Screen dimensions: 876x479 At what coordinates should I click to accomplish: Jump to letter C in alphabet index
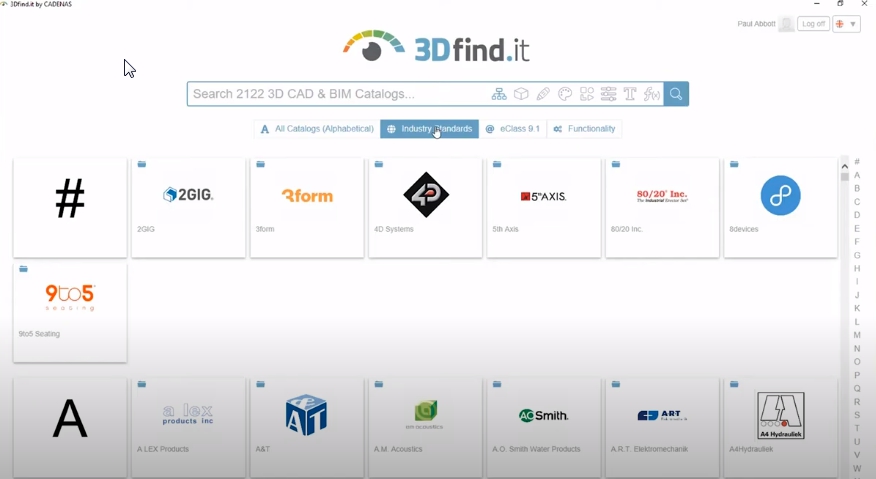pos(857,202)
